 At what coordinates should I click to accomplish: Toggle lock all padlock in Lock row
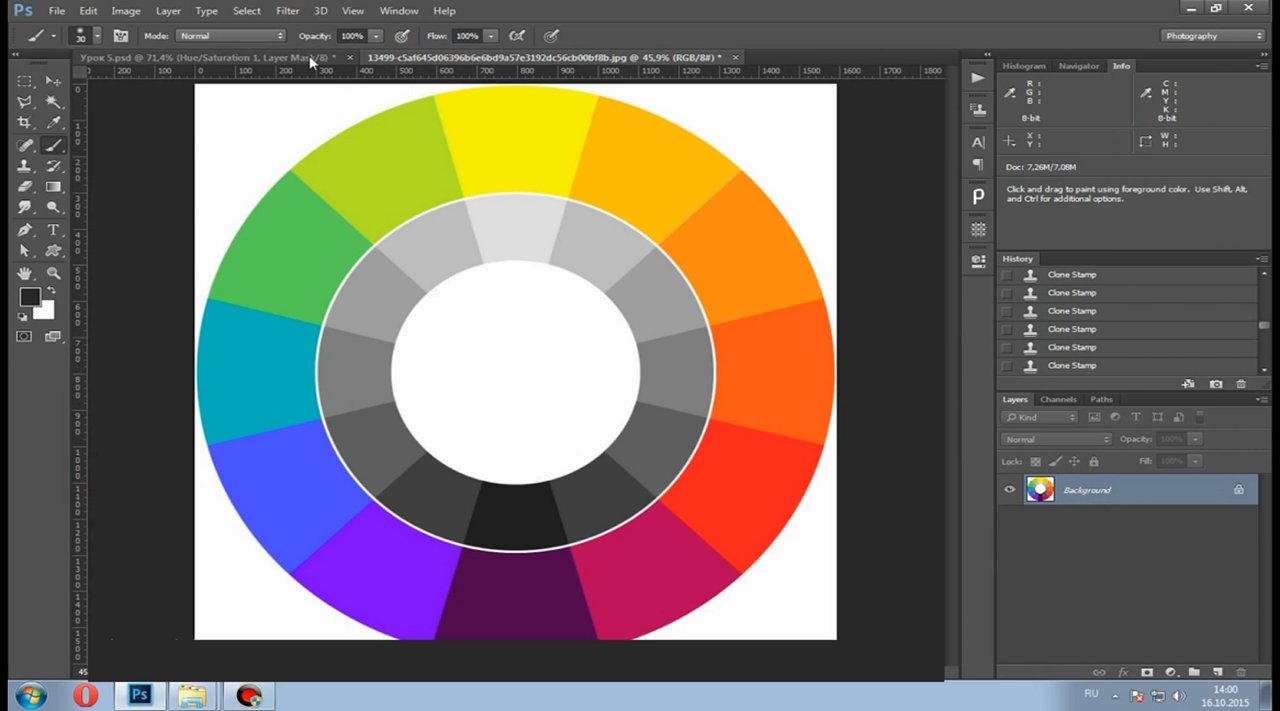coord(1093,462)
